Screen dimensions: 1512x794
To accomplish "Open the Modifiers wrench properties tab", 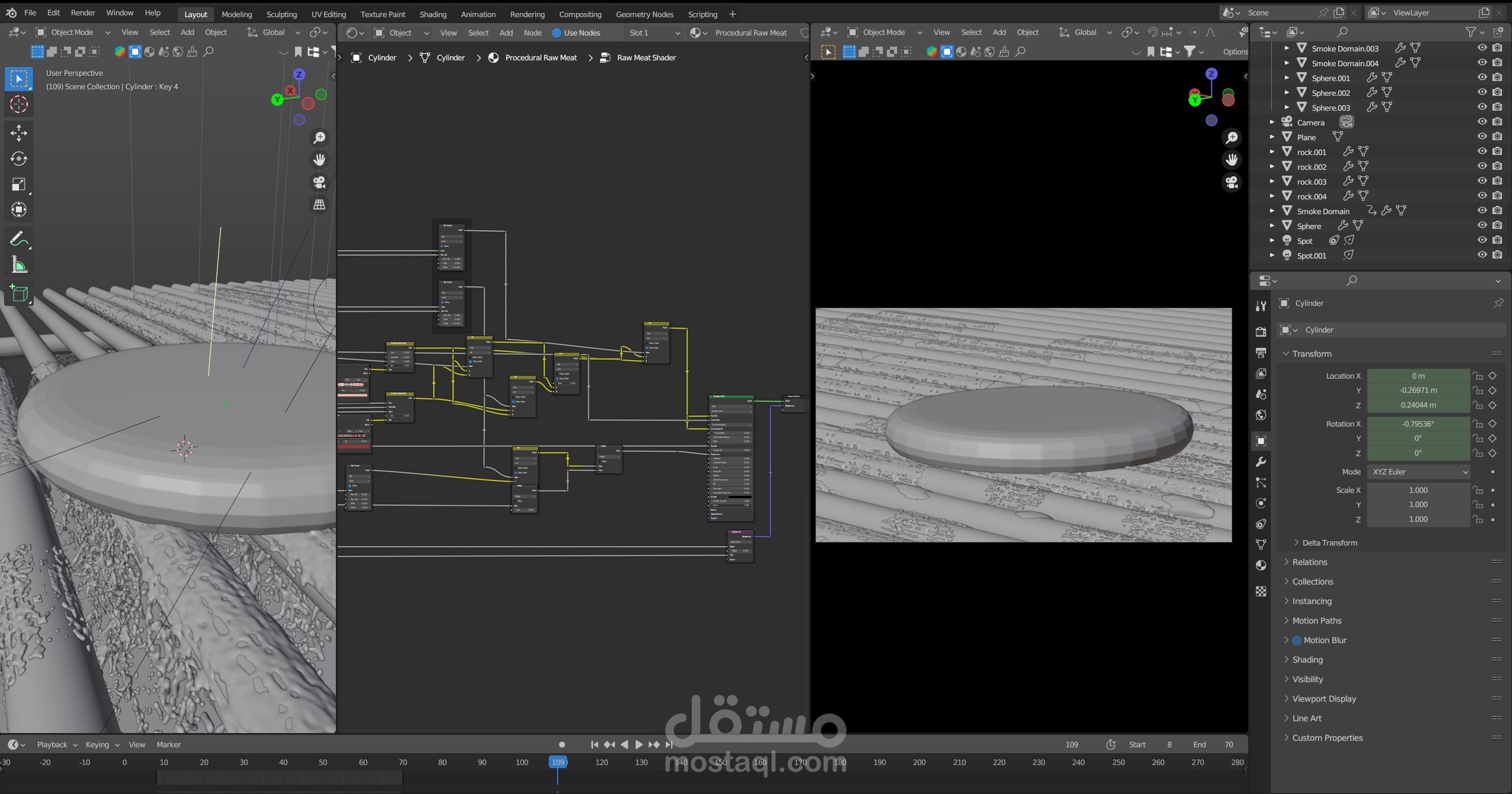I will coord(1261,462).
